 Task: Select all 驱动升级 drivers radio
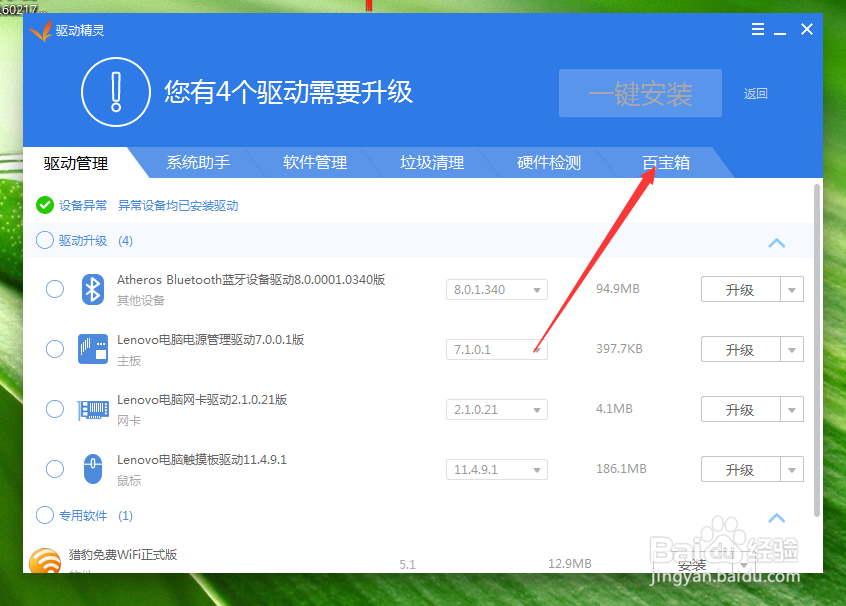45,240
